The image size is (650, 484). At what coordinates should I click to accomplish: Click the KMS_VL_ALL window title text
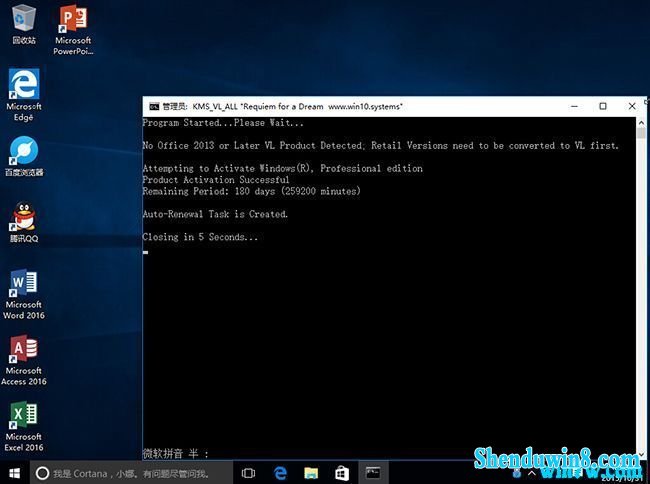[282, 106]
